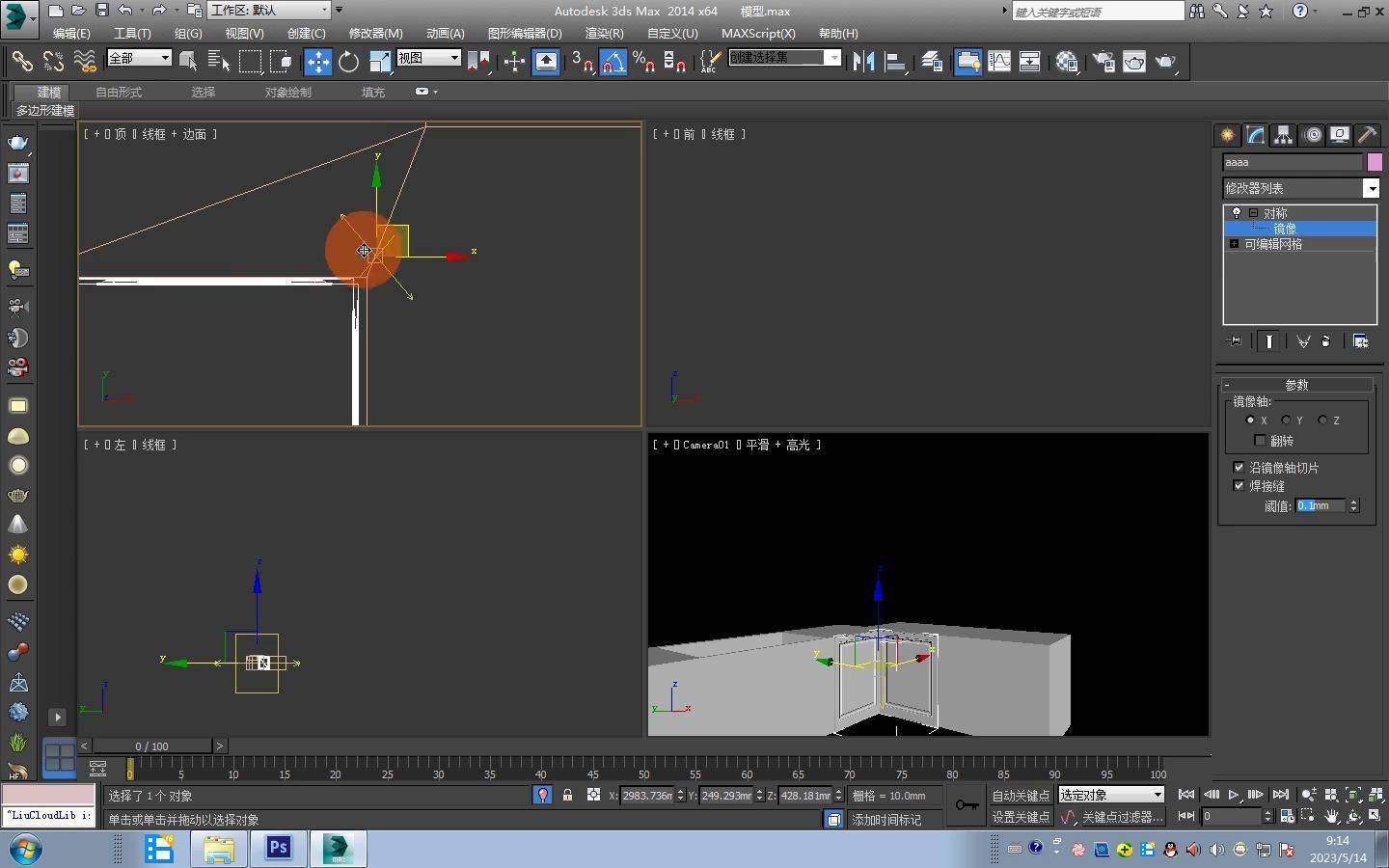Uncheck 沿镜像轴切片 option
Screen dimensions: 1389x868
coord(1239,468)
